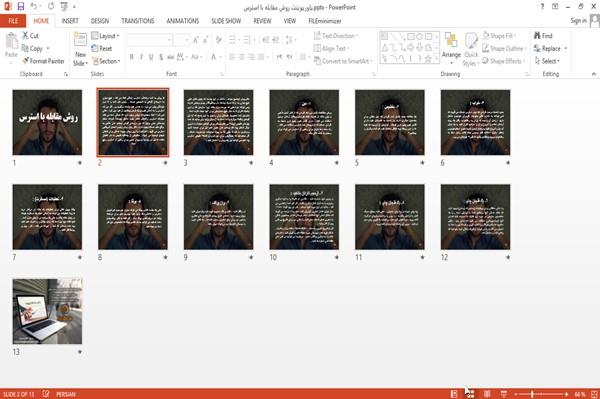Switch to Reading View from status bar

pyautogui.click(x=487, y=394)
